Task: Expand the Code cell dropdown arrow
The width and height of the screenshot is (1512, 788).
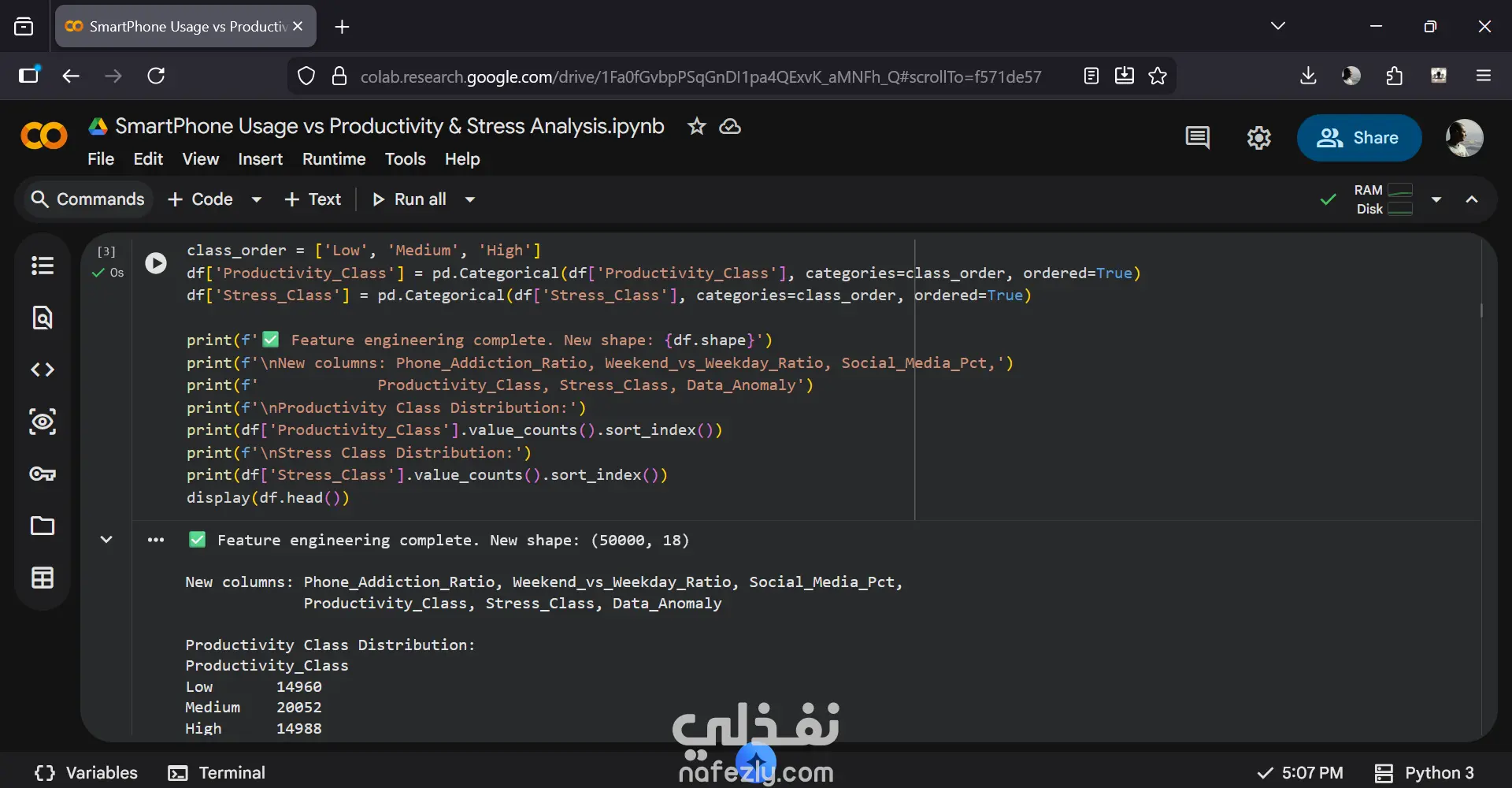Action: 256,199
